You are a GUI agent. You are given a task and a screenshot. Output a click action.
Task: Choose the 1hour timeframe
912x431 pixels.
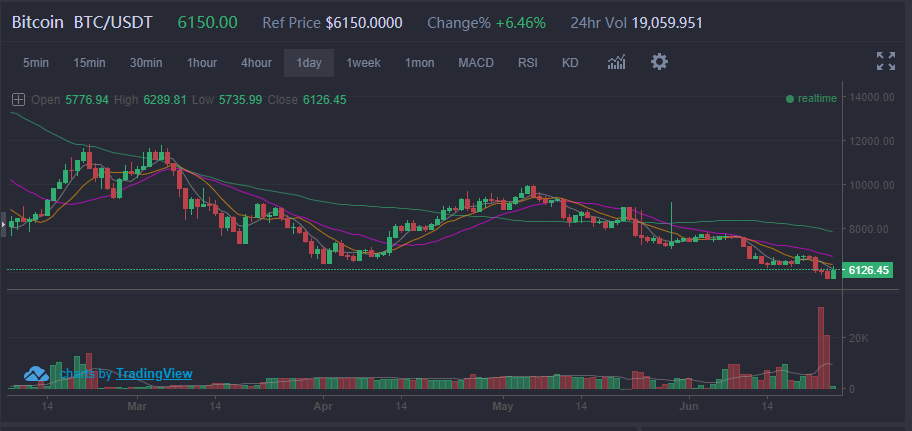coord(201,63)
